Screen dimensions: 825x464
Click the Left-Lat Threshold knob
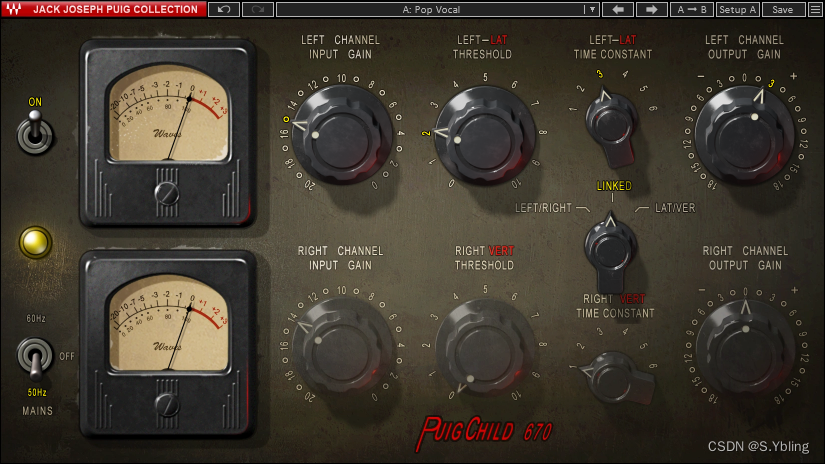tap(485, 136)
